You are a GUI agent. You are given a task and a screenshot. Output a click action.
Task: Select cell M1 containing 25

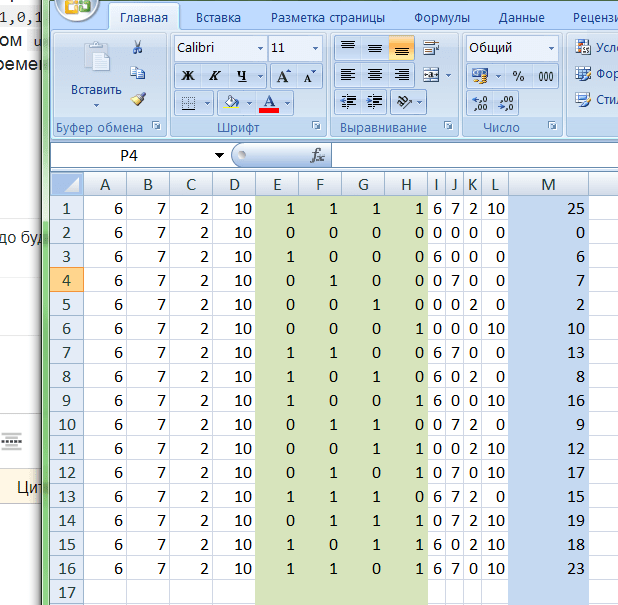pyautogui.click(x=548, y=208)
